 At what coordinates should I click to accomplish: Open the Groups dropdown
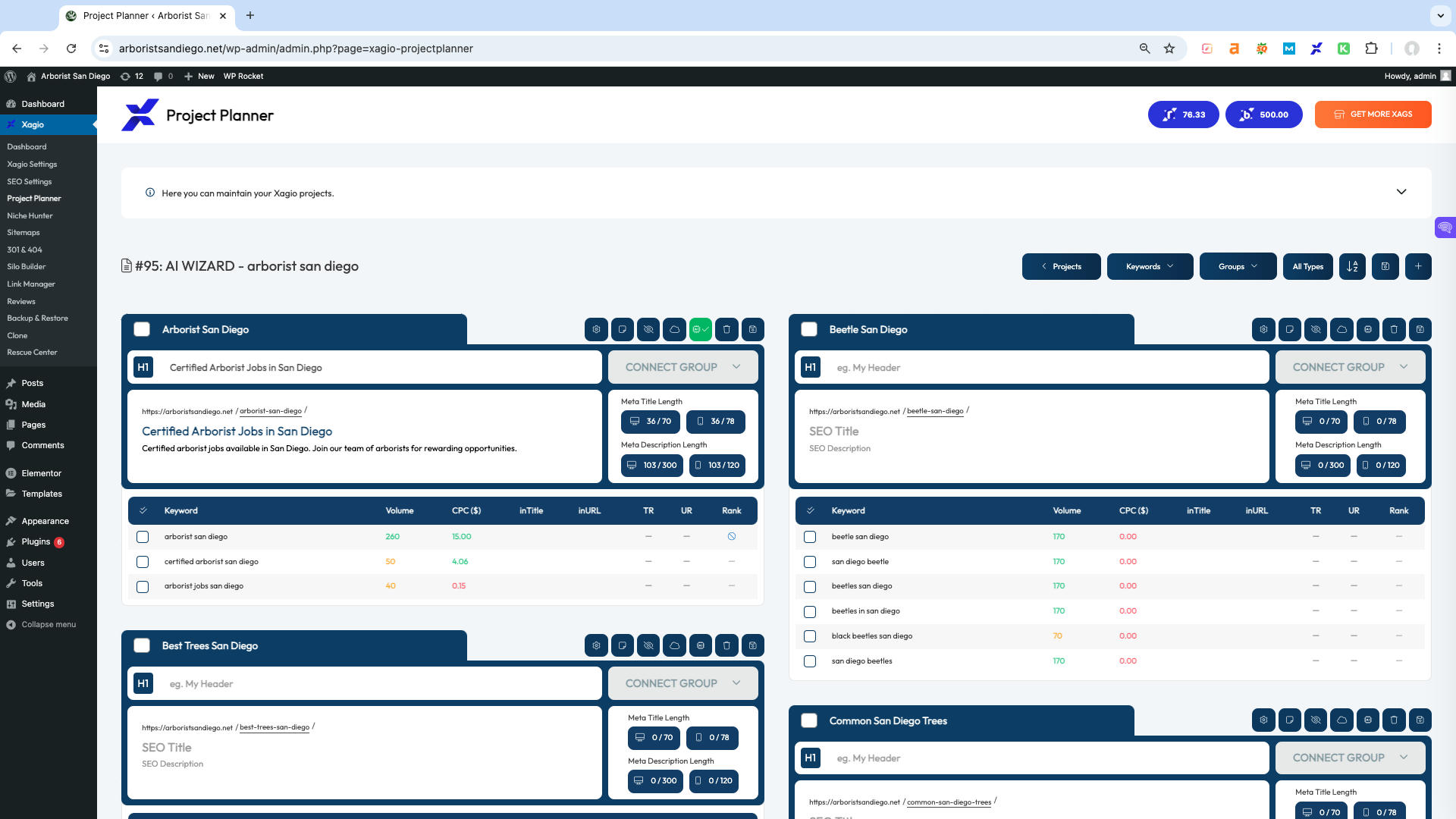(1238, 266)
